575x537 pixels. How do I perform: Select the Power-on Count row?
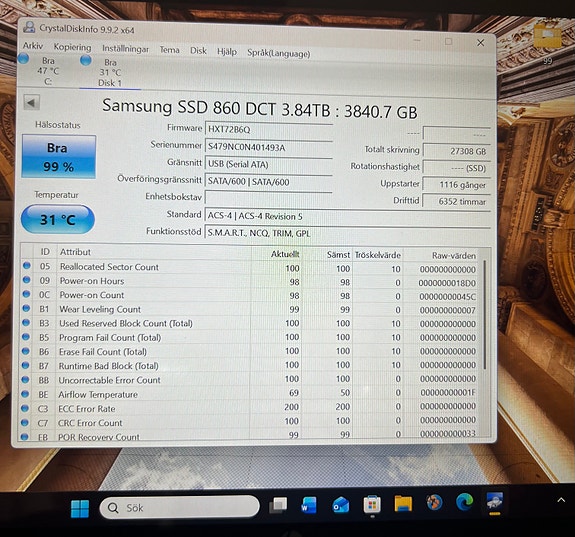[249, 296]
